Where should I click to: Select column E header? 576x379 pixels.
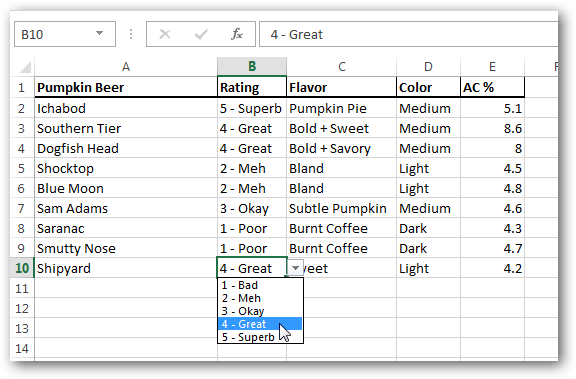(x=493, y=67)
